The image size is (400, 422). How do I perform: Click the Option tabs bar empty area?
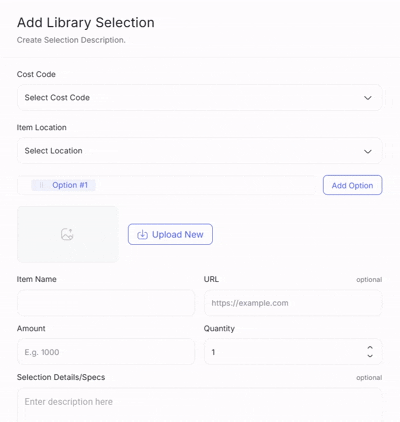click(x=205, y=185)
